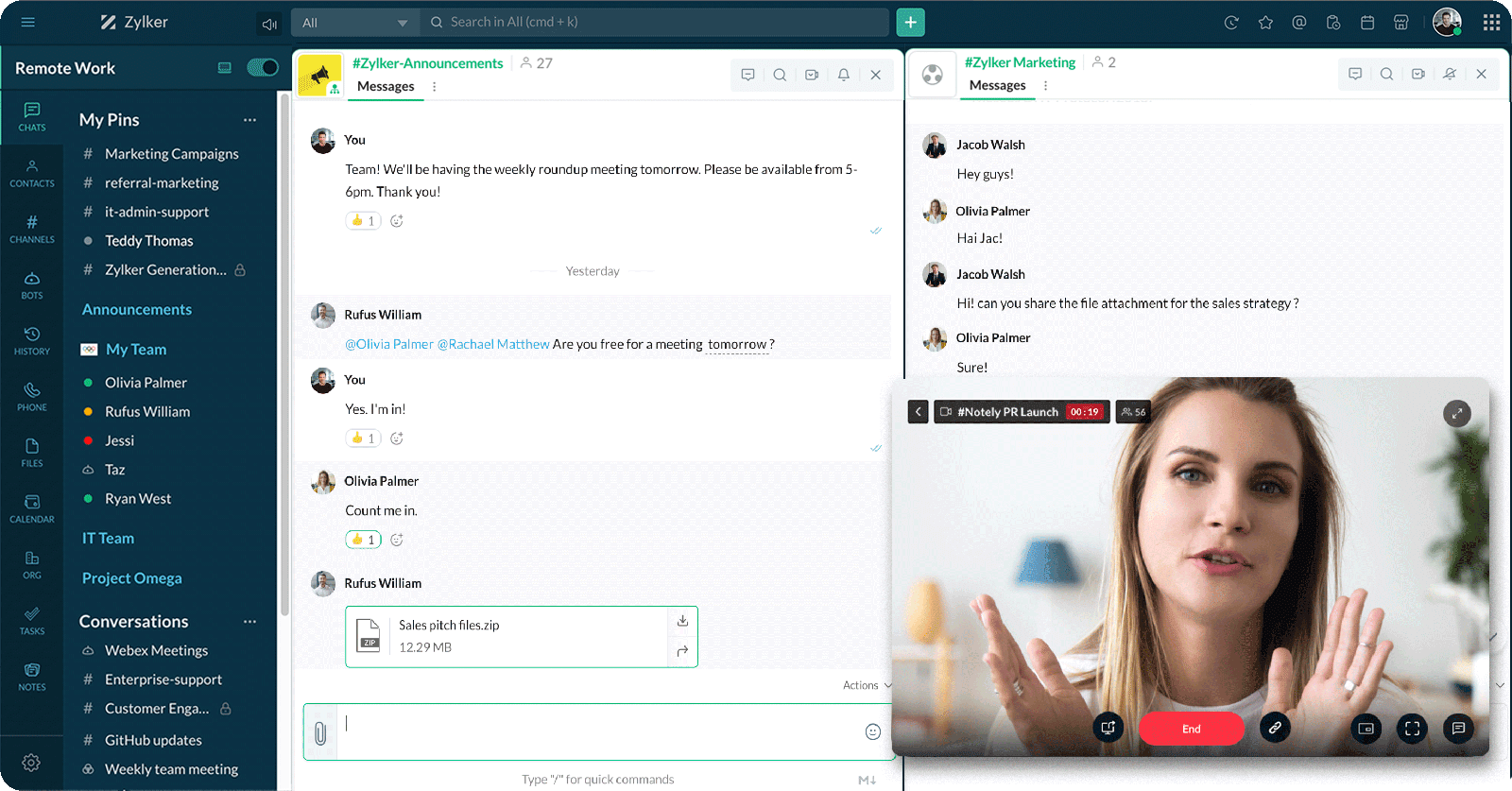This screenshot has height=791, width=1512.
Task: Mute notifications for Zylker Marketing channel
Action: pyautogui.click(x=1449, y=74)
